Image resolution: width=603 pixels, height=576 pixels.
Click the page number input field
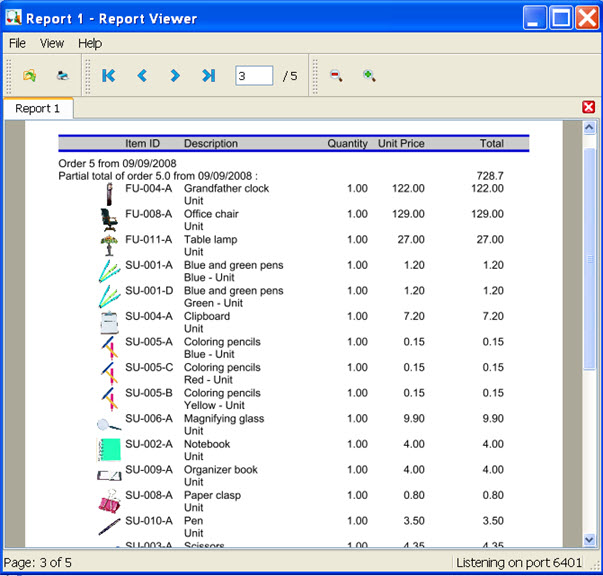point(254,75)
